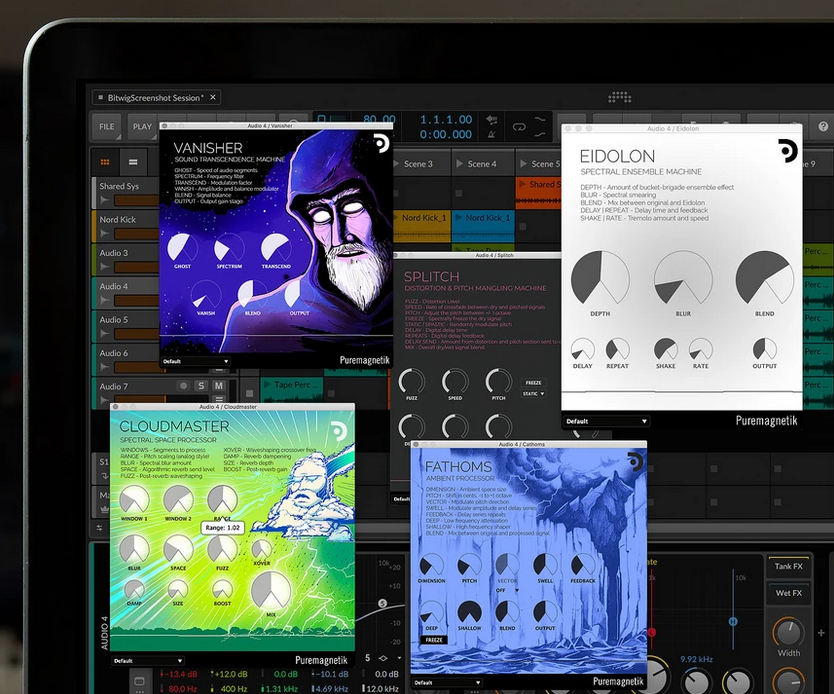This screenshot has height=694, width=834.
Task: Click the arranger layout icon beside the grid icon
Action: (x=135, y=161)
